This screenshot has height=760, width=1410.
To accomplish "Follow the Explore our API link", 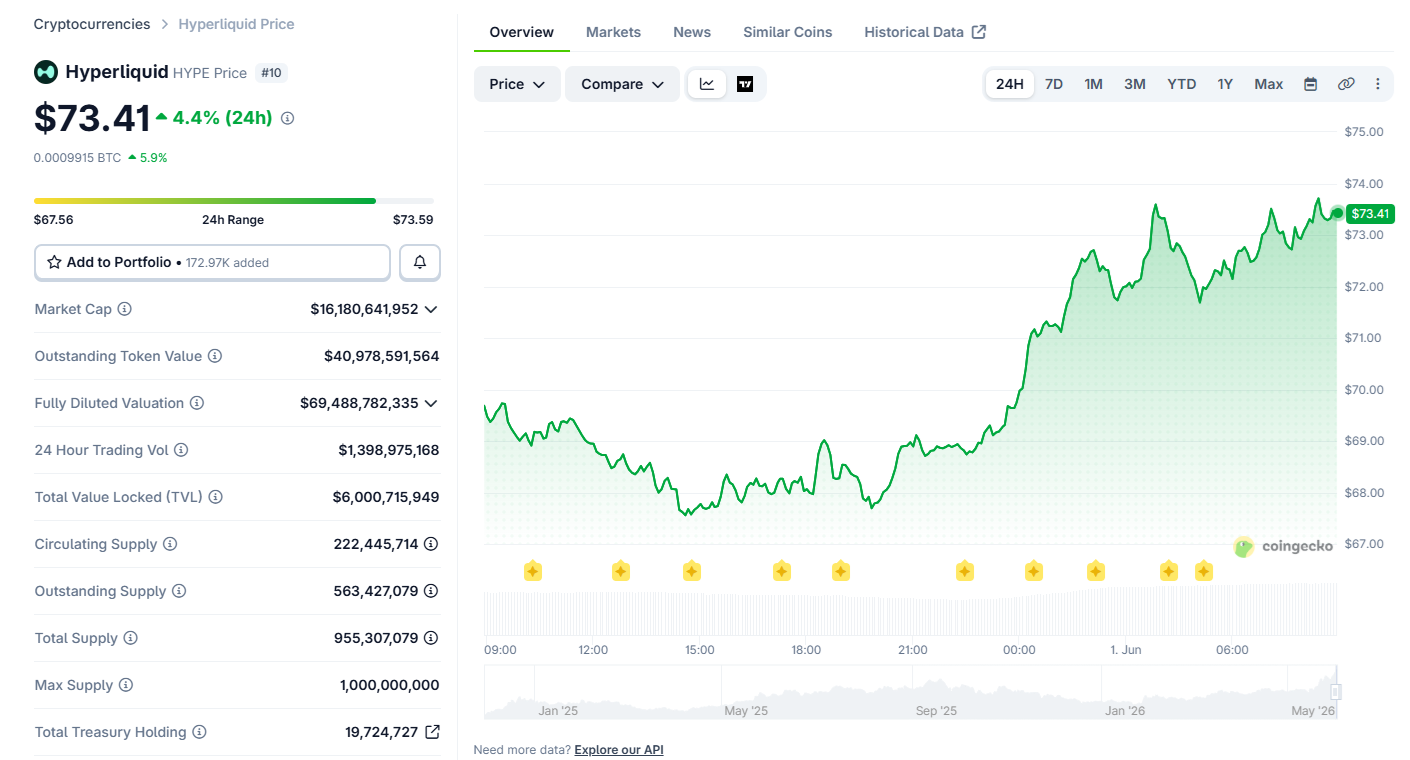I will click(x=619, y=750).
